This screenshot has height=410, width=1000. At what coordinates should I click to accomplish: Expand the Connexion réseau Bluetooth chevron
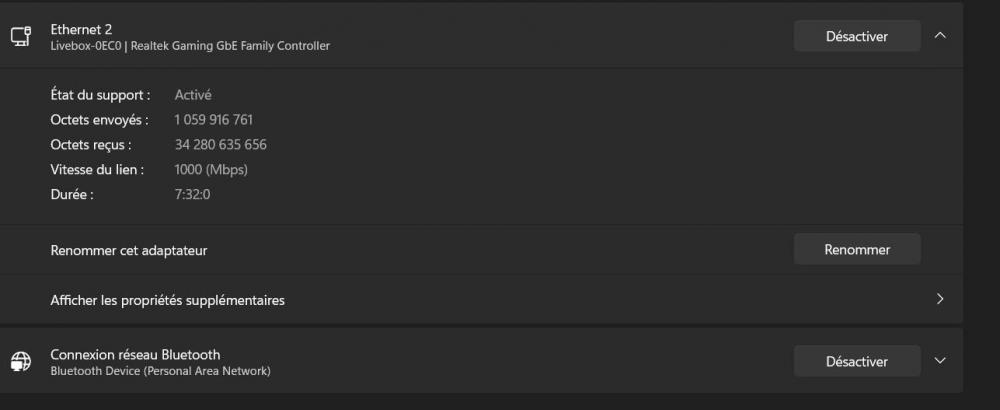tap(939, 361)
